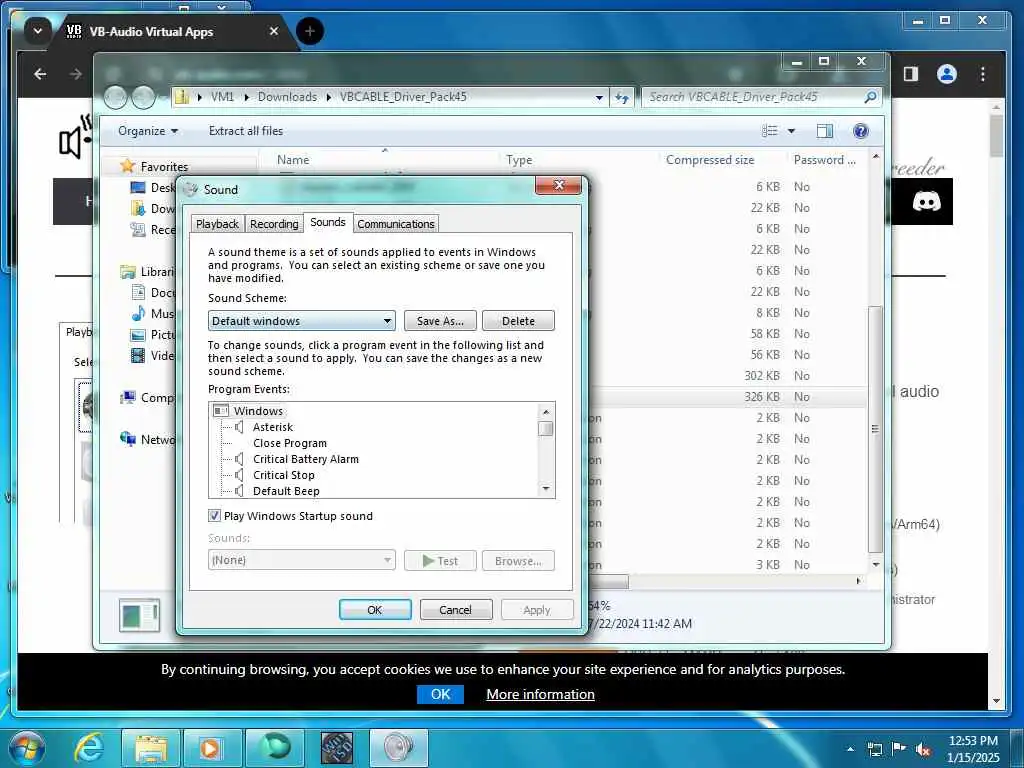Close the Sound dialog window

tap(558, 185)
